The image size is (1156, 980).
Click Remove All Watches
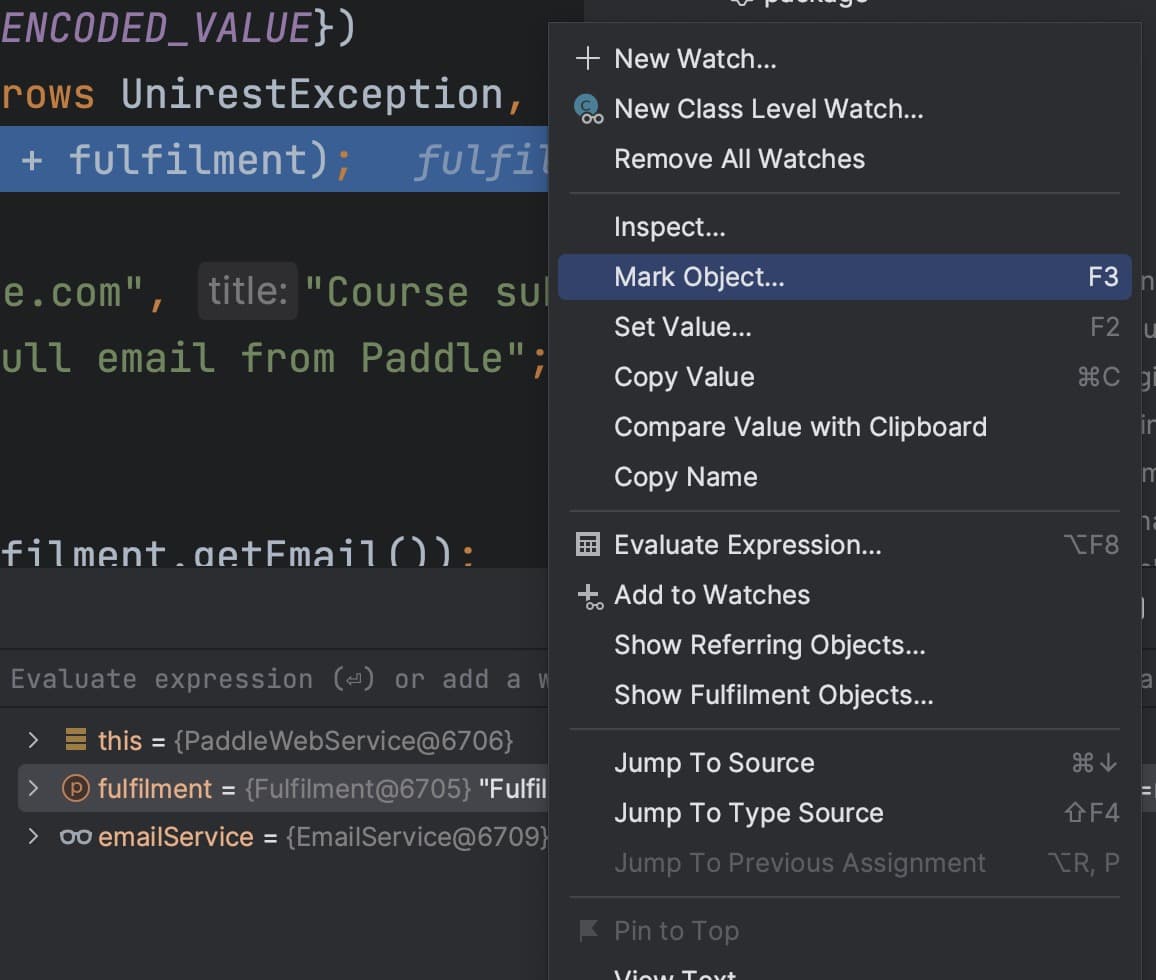pos(739,158)
